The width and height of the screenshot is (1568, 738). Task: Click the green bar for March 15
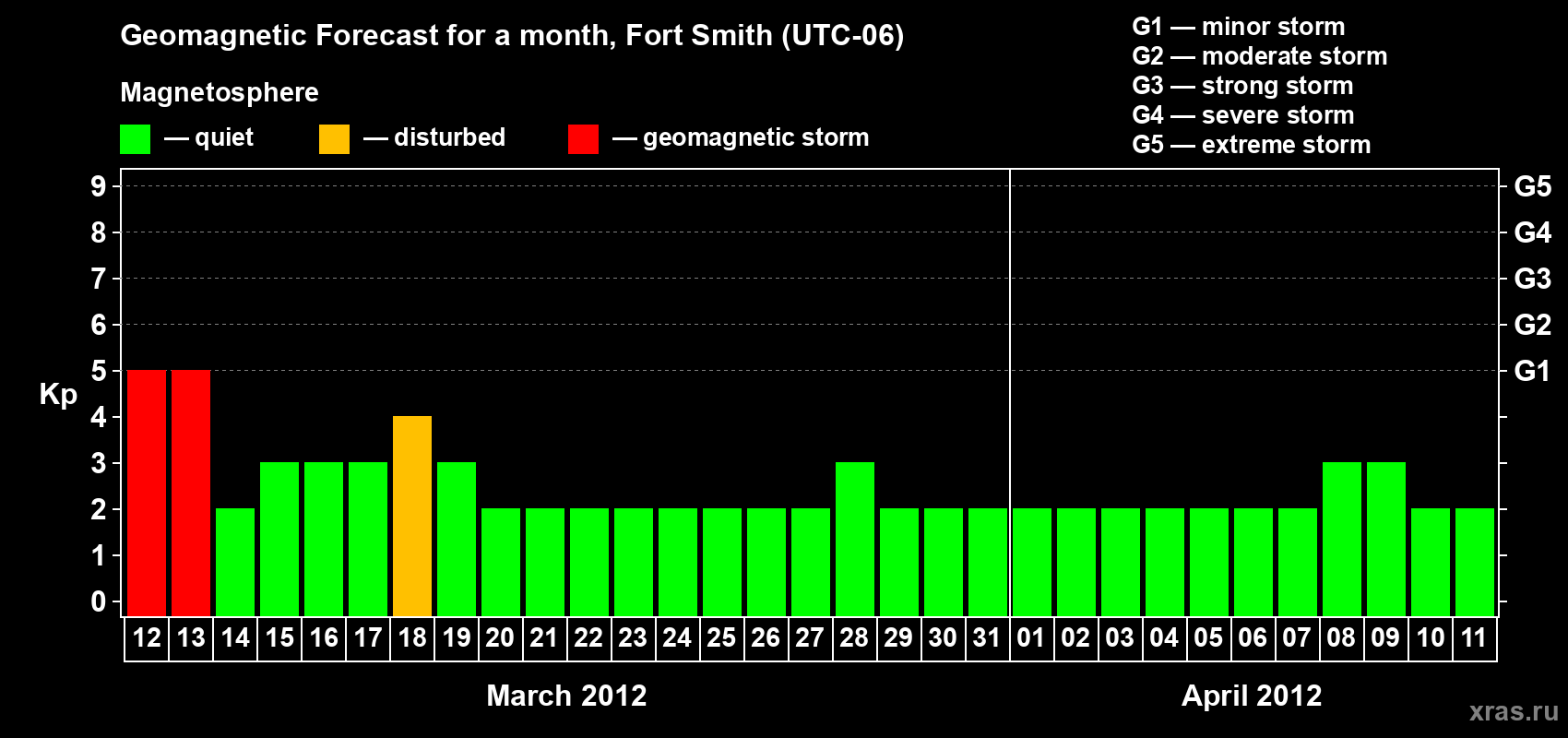[x=279, y=539]
